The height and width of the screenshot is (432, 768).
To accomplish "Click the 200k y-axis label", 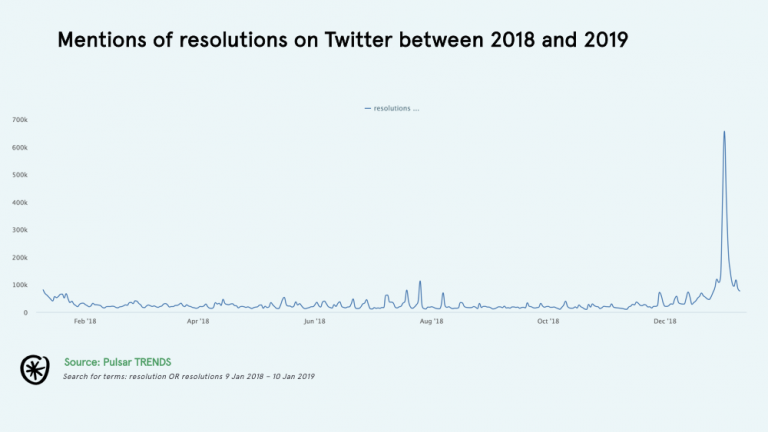I will 19,257.
